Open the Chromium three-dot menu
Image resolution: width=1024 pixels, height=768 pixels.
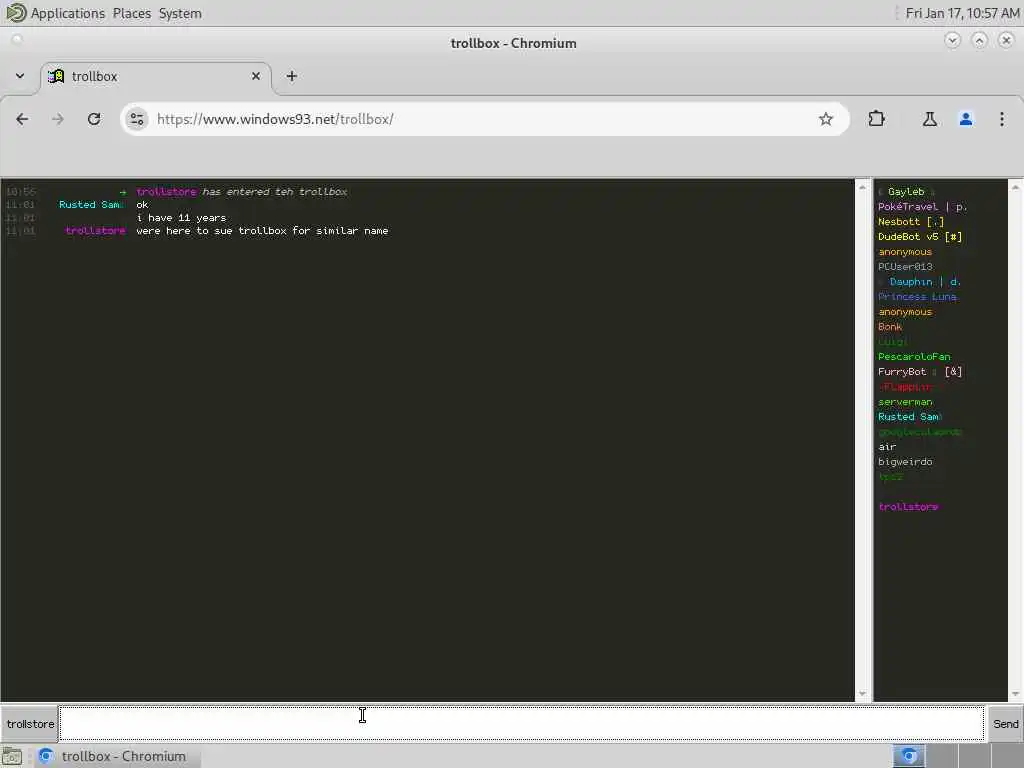1001,119
